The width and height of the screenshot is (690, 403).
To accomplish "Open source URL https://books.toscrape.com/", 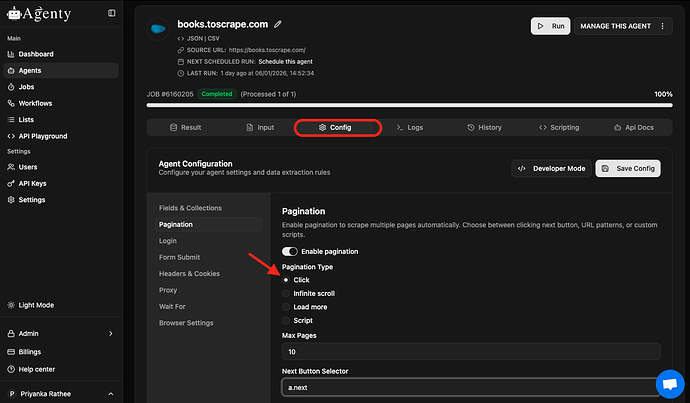I will (x=267, y=50).
